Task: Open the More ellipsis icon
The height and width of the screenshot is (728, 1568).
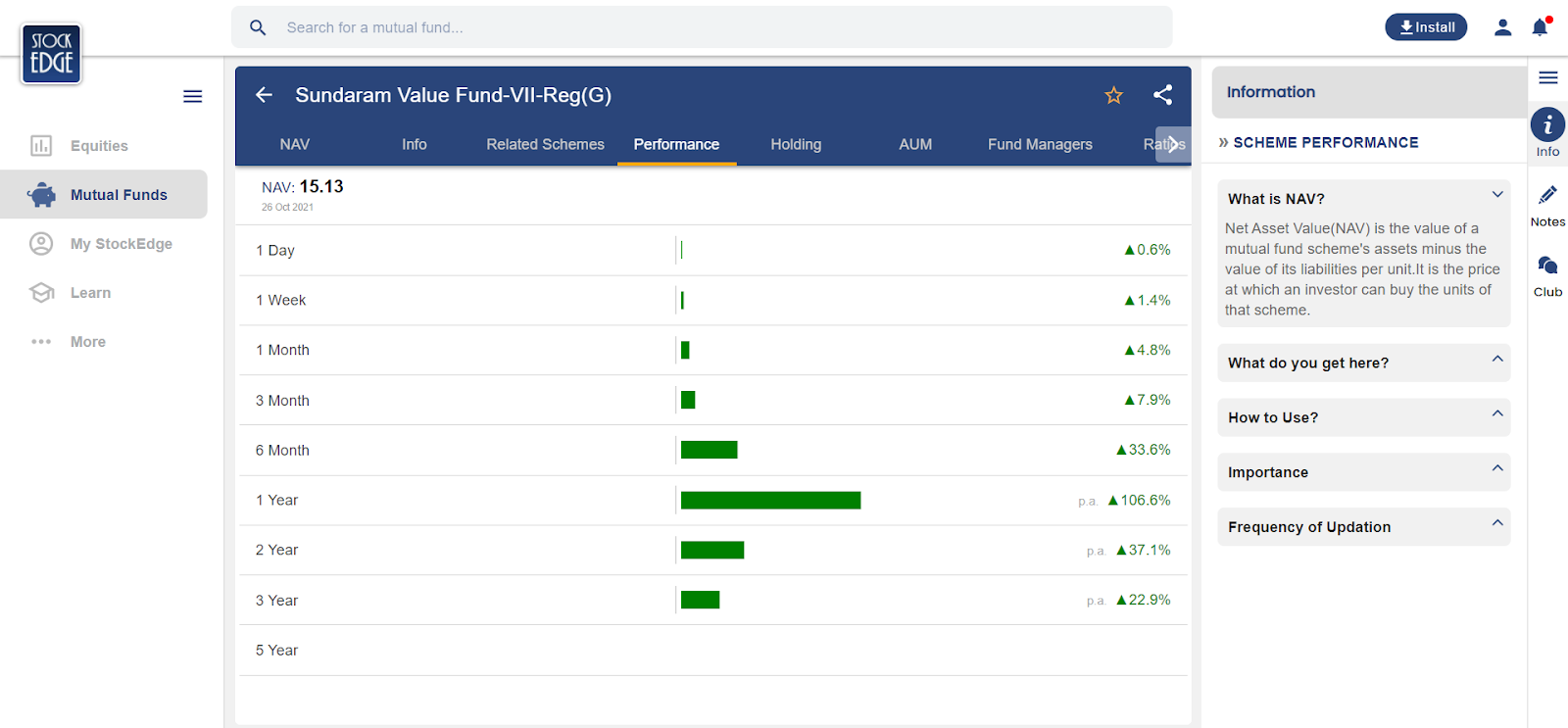Action: pos(41,342)
